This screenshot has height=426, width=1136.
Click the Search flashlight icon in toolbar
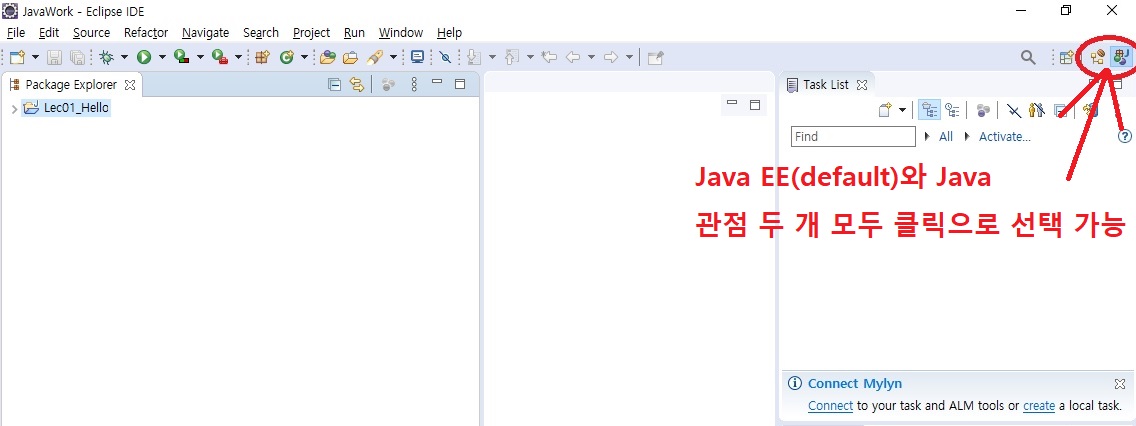(x=375, y=57)
